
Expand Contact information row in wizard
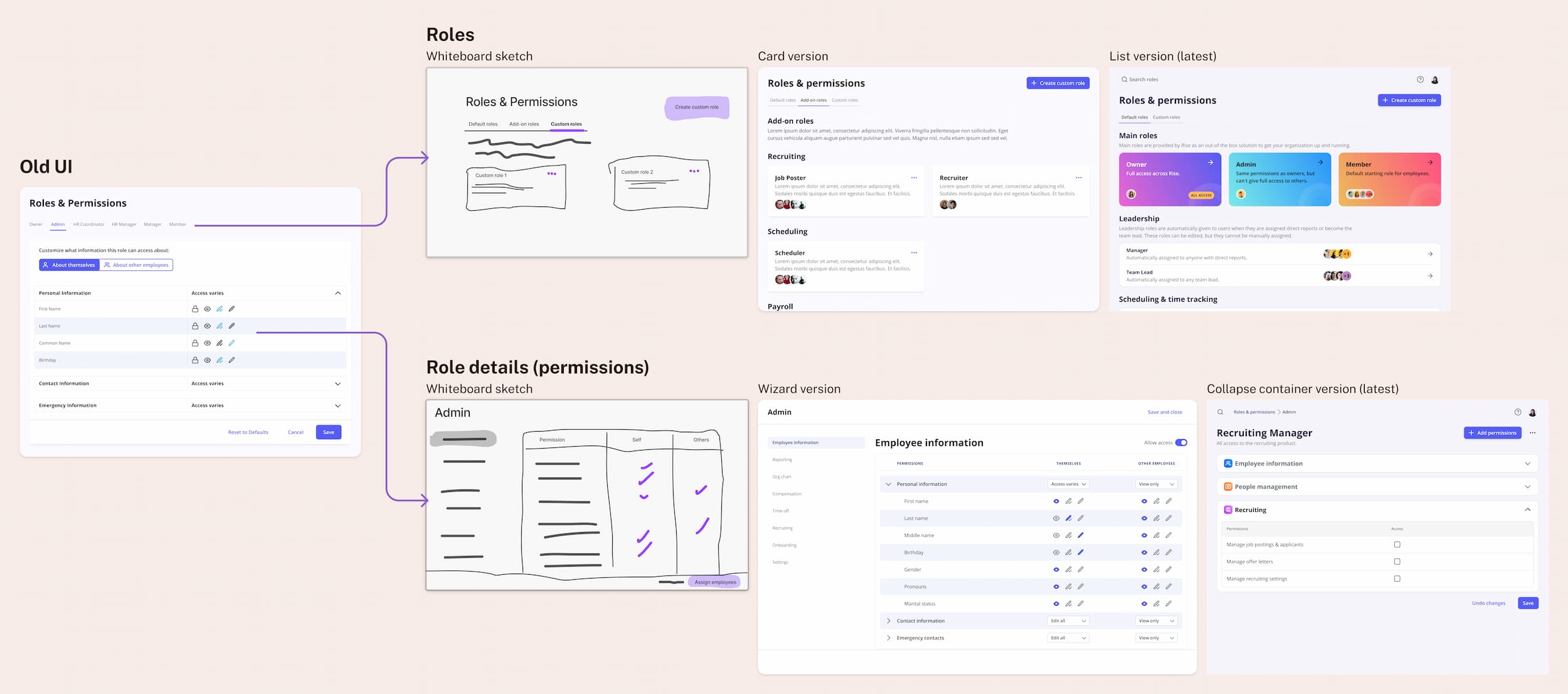(x=889, y=621)
